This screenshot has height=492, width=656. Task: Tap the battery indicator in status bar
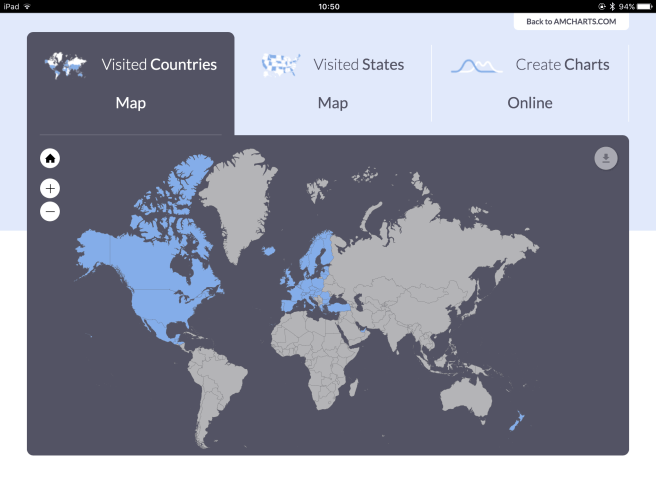[640, 6]
